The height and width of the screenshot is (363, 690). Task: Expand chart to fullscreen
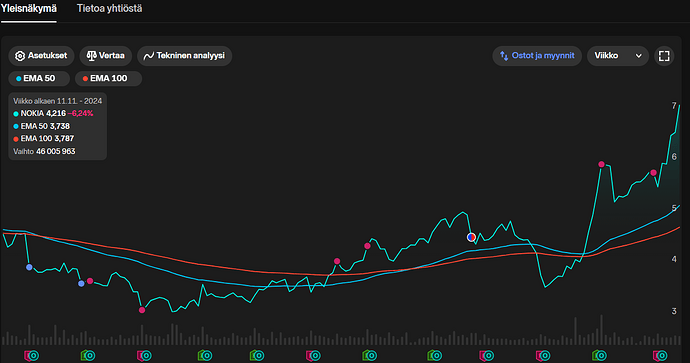click(x=664, y=56)
